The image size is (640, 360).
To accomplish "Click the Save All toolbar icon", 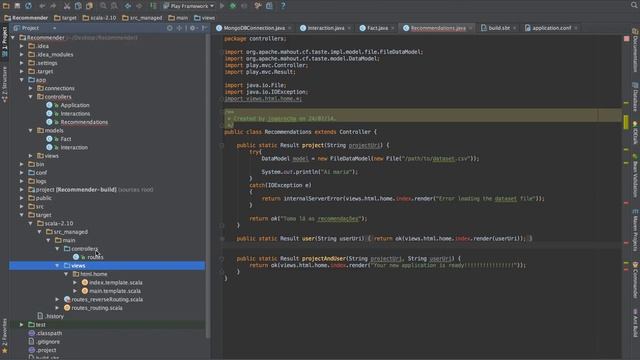I will click(x=17, y=6).
